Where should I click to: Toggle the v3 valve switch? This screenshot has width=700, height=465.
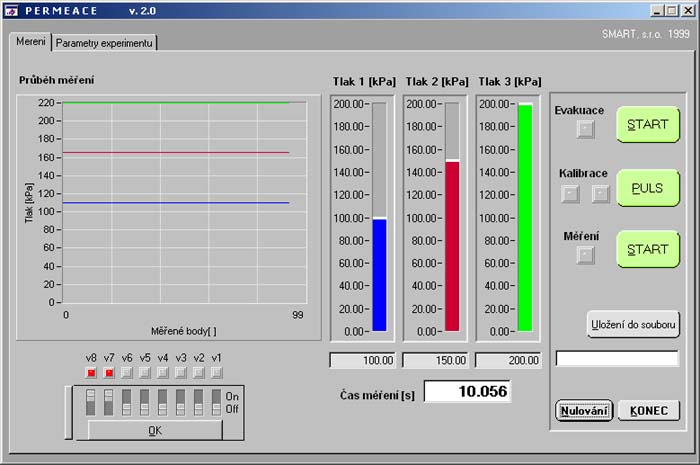[180, 402]
